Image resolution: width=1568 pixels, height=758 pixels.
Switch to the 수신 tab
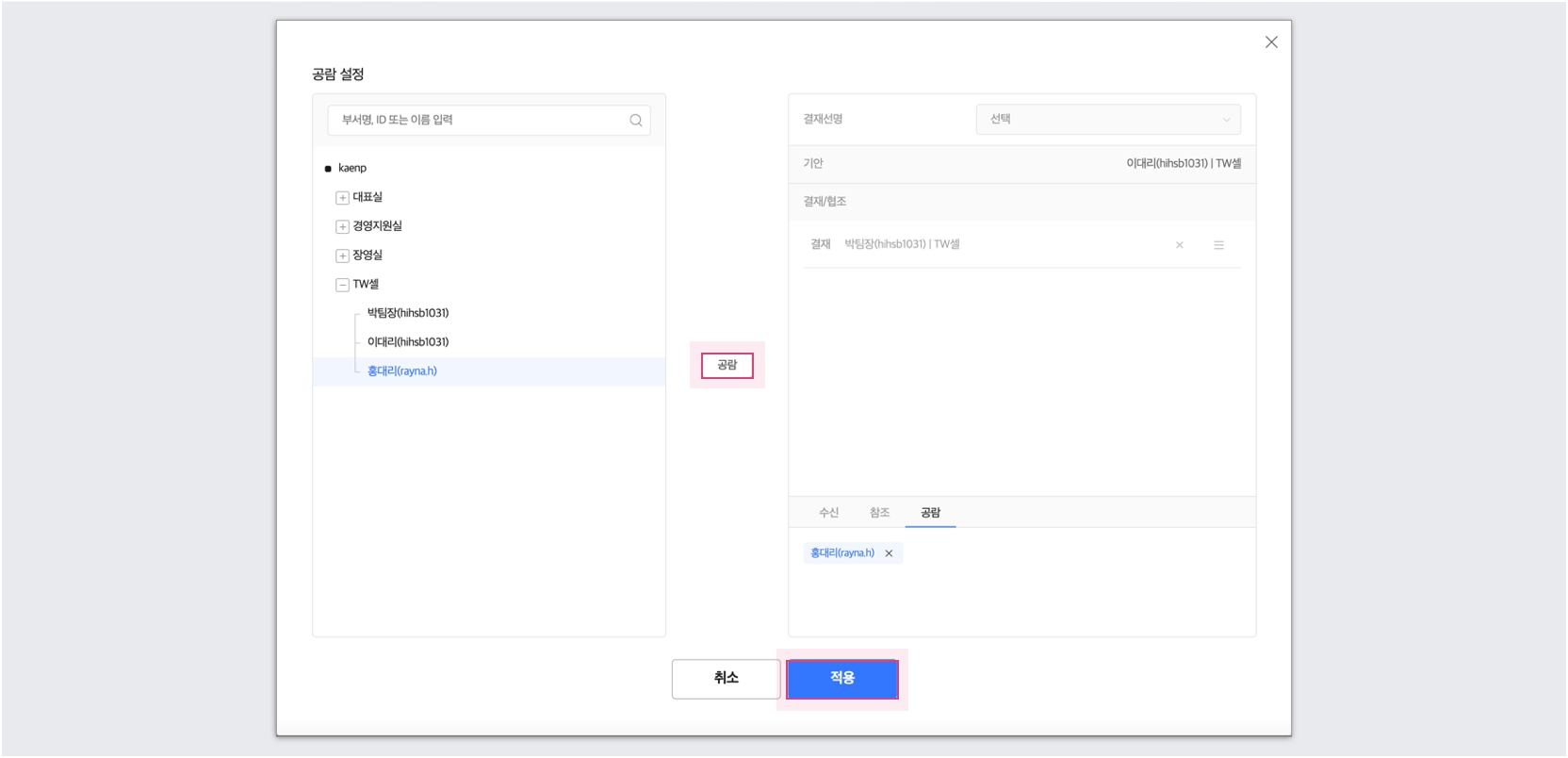[x=828, y=513]
